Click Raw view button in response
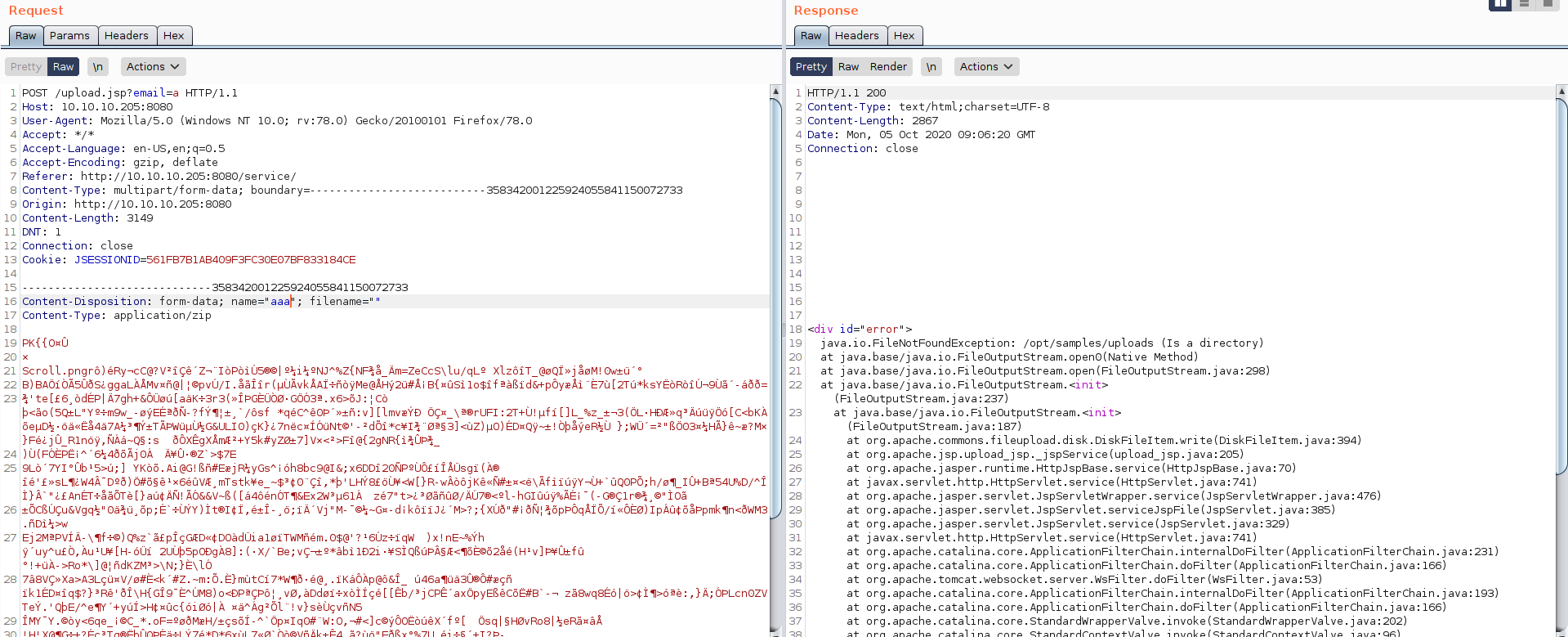This screenshot has width=1568, height=637. click(x=848, y=67)
